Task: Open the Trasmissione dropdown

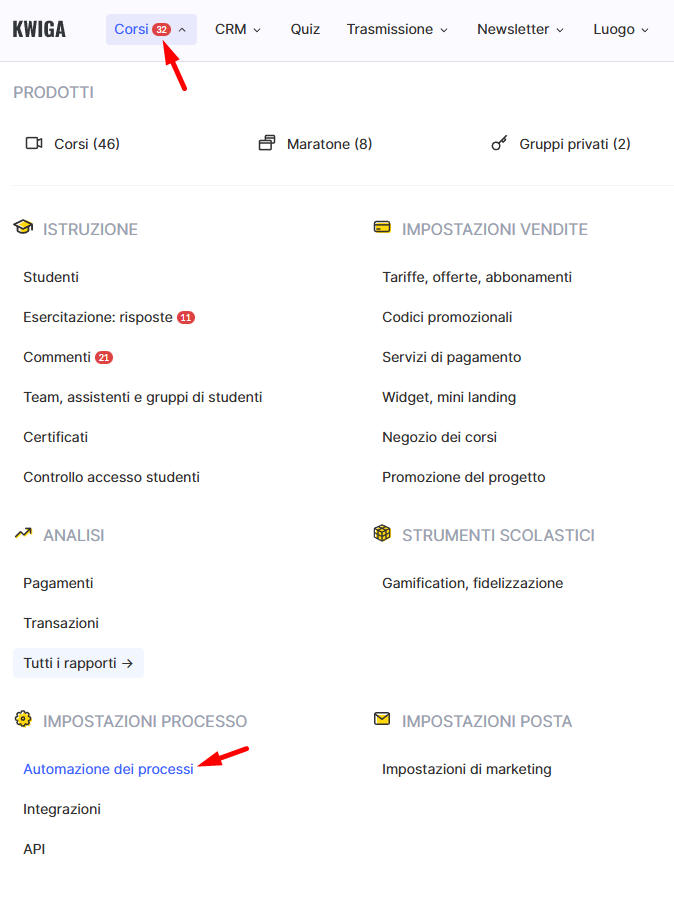Action: pos(397,30)
